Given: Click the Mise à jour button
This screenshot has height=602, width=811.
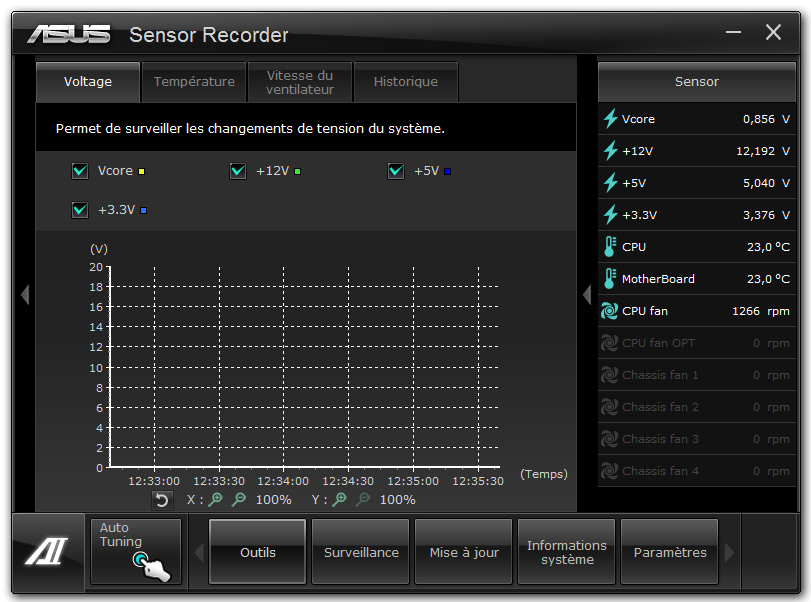Looking at the screenshot, I should pos(464,552).
